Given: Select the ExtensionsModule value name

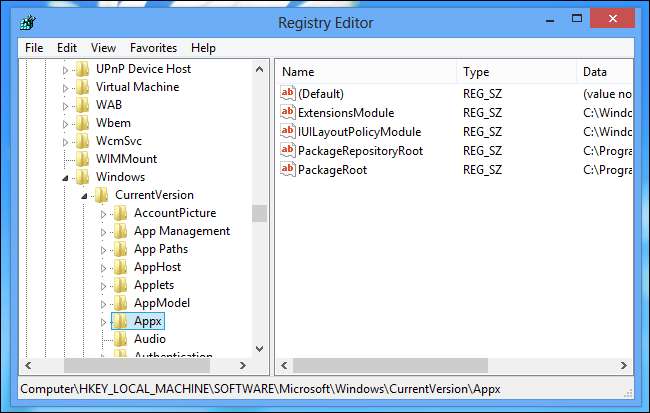Looking at the screenshot, I should click(346, 113).
